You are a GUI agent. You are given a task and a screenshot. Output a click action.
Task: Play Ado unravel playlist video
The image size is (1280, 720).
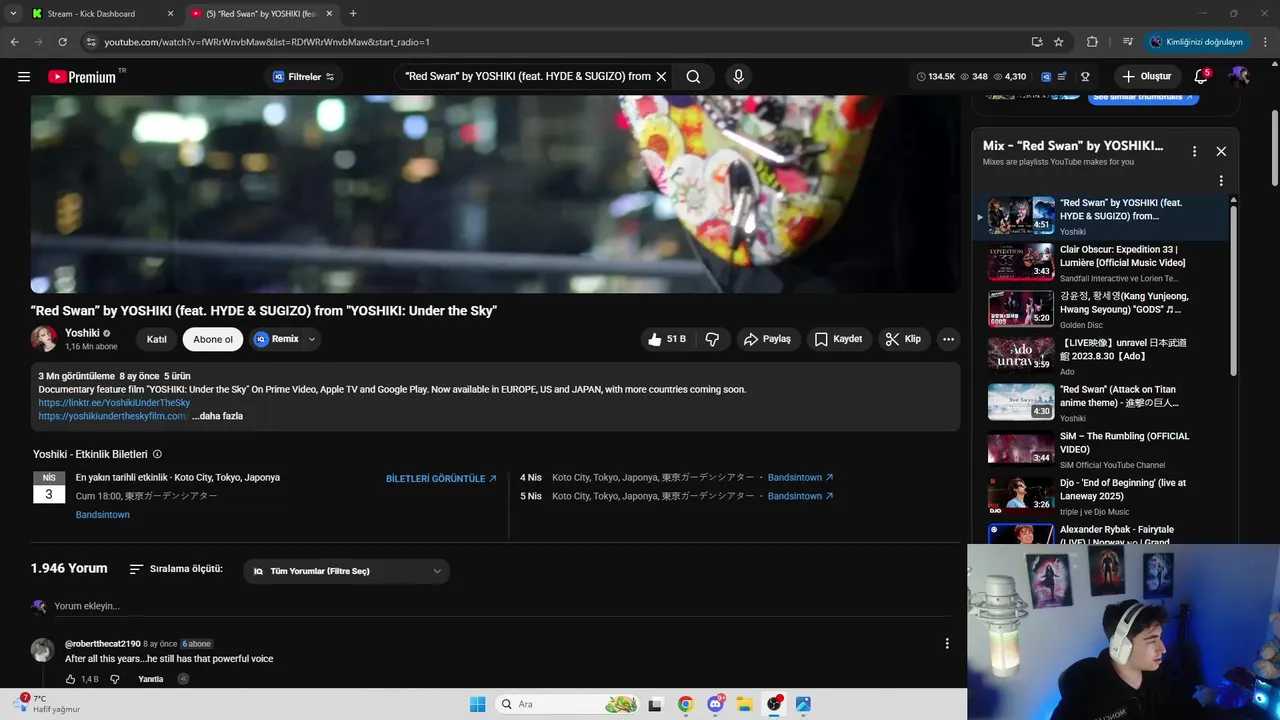point(1110,356)
